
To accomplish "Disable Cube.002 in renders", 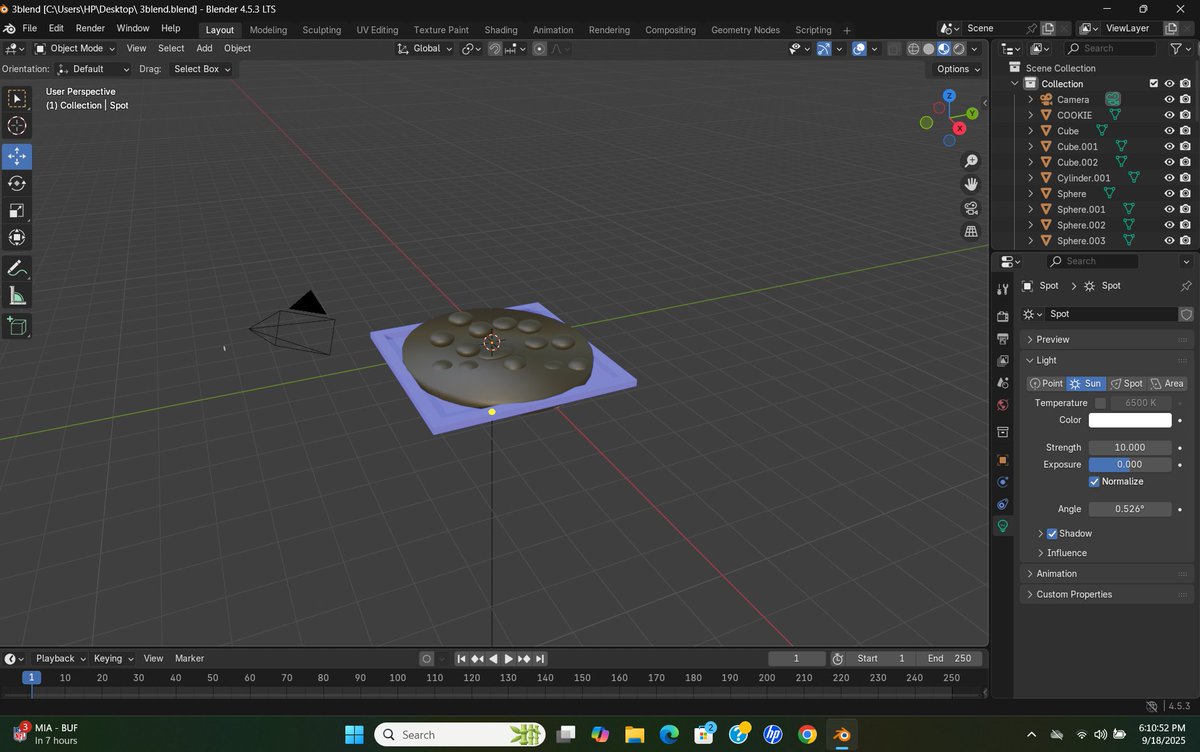I will 1185,162.
